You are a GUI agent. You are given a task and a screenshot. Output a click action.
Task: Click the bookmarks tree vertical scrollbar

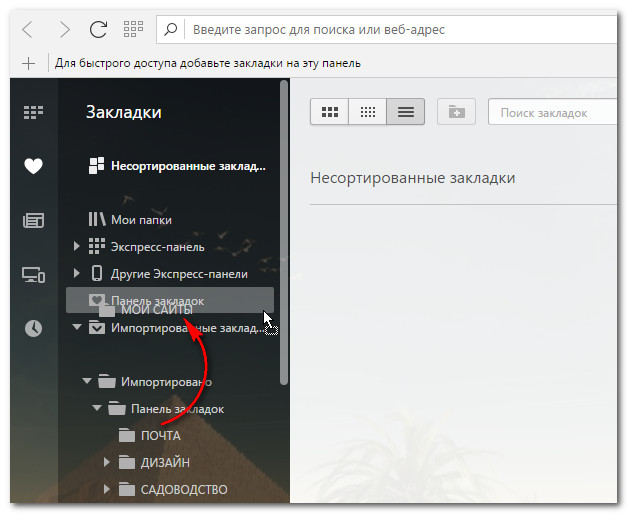point(284,232)
